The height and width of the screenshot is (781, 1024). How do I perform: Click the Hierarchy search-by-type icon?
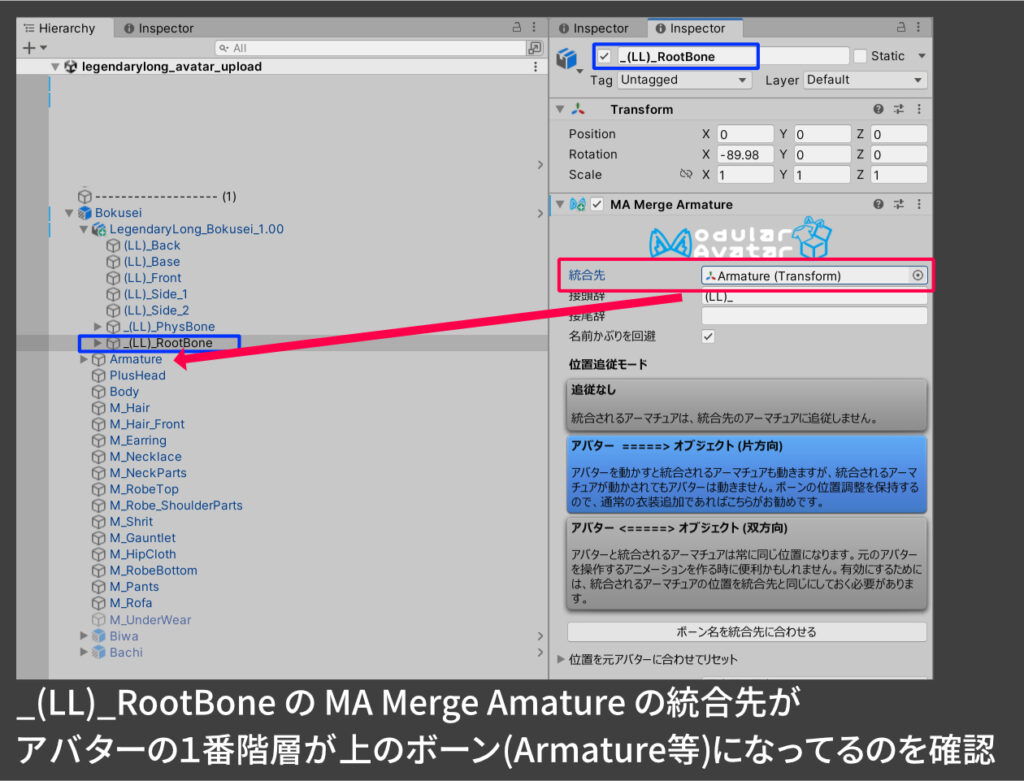535,48
